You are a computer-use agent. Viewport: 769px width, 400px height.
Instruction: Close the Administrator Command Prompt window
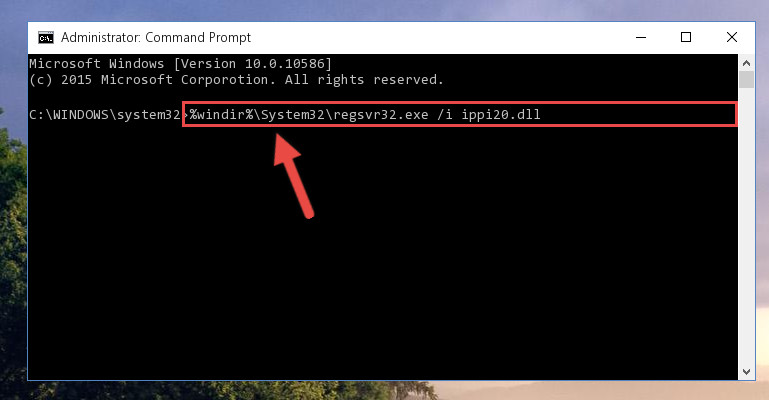click(x=731, y=37)
